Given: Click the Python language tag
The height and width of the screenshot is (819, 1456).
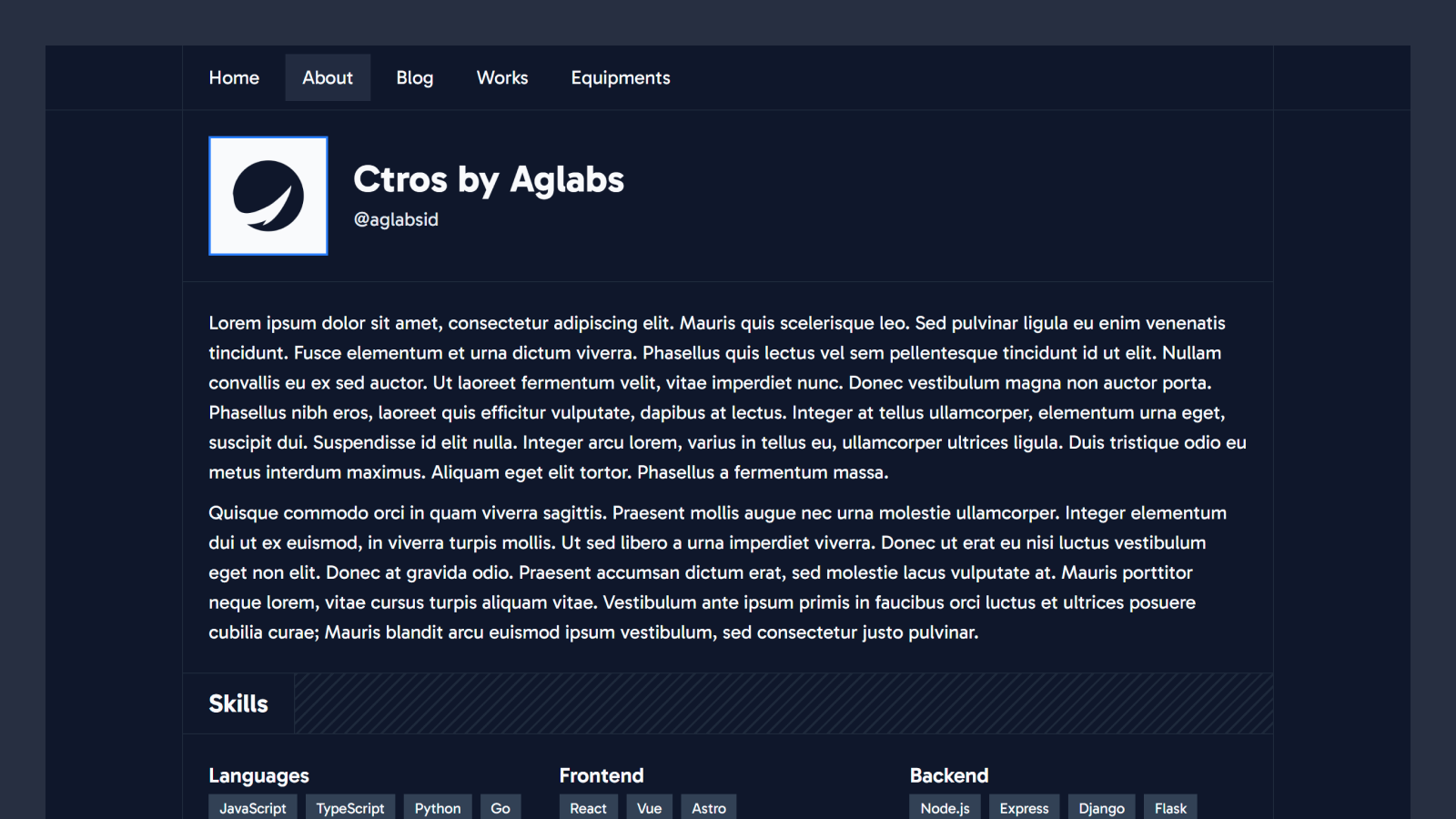Looking at the screenshot, I should [438, 808].
